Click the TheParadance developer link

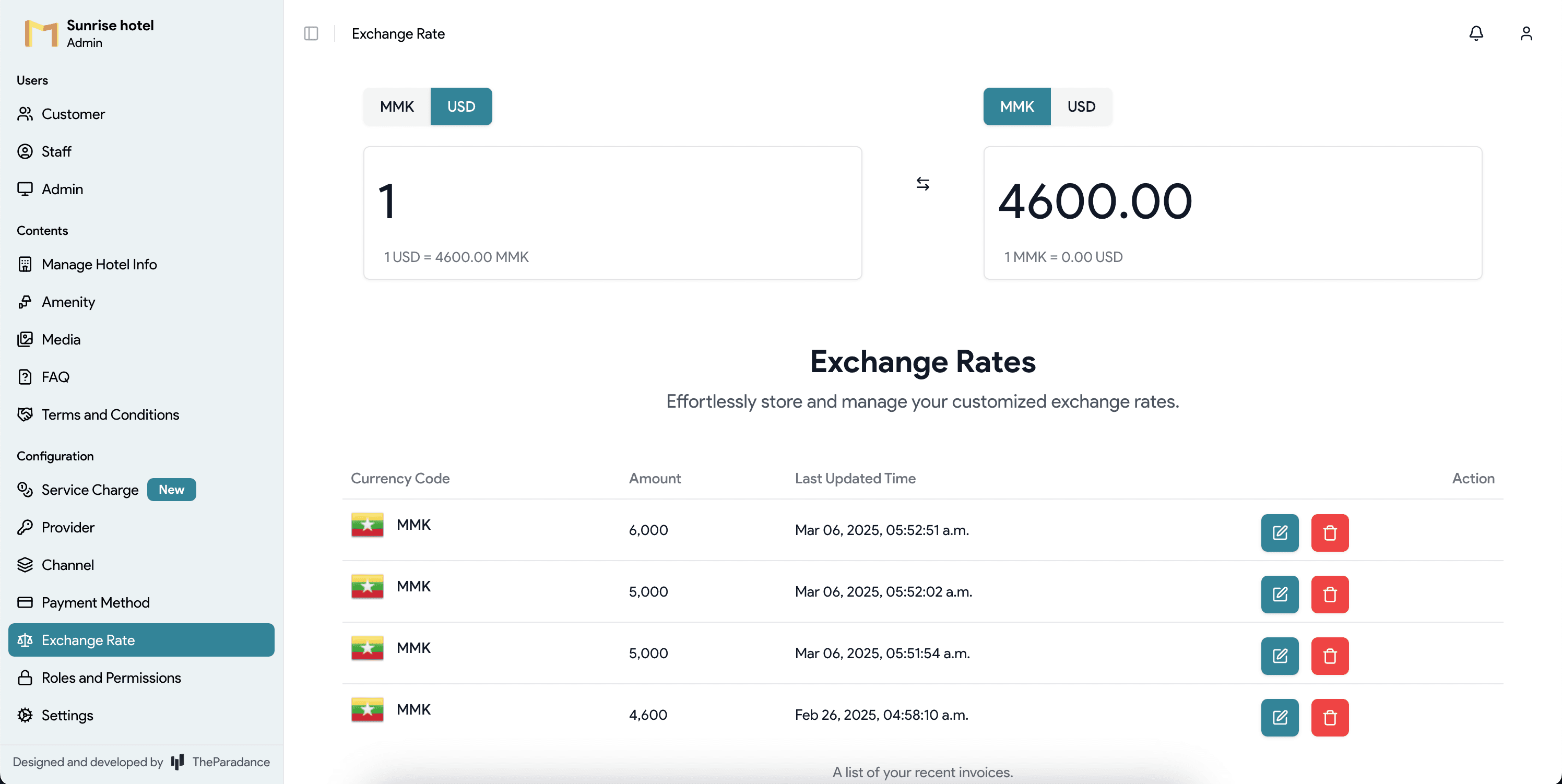point(231,762)
